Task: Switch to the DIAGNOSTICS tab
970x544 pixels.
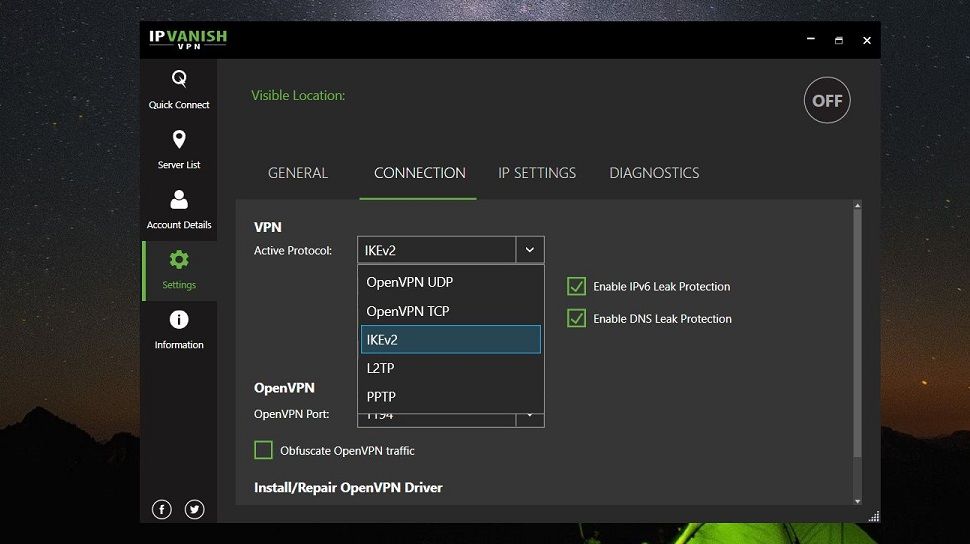Action: pos(654,173)
